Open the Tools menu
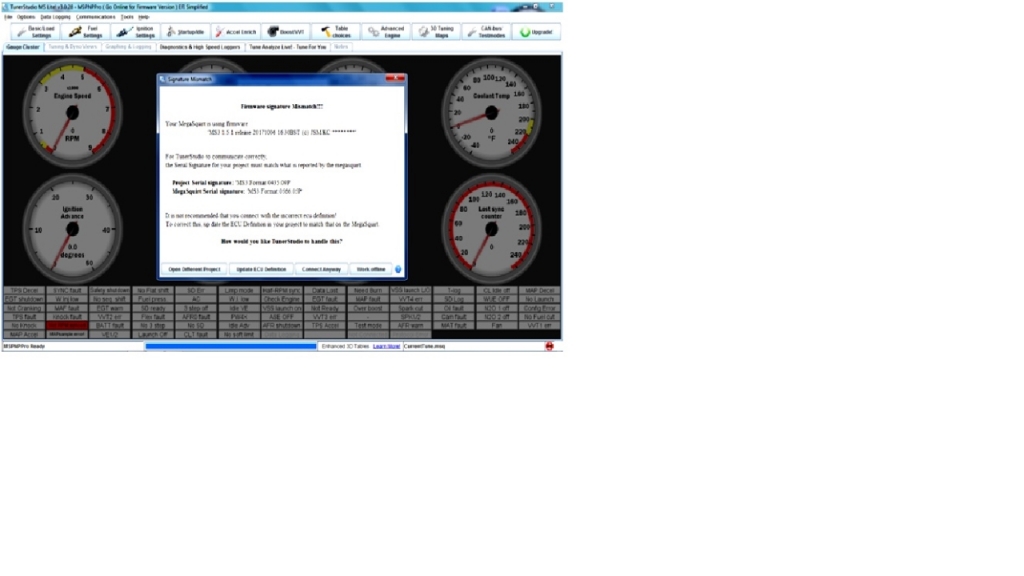The height and width of the screenshot is (576, 1024). coord(127,17)
